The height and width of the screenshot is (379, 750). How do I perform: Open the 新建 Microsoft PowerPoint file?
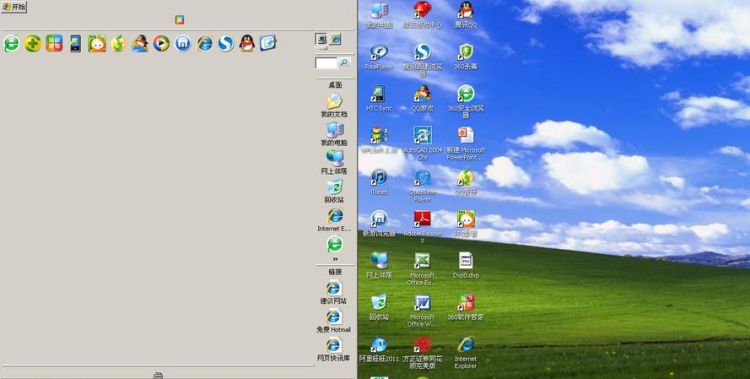(x=466, y=143)
